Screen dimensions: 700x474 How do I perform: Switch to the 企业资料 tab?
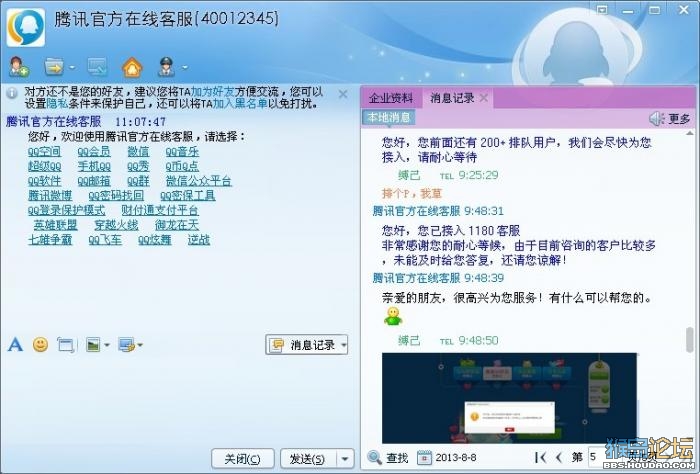(x=391, y=98)
